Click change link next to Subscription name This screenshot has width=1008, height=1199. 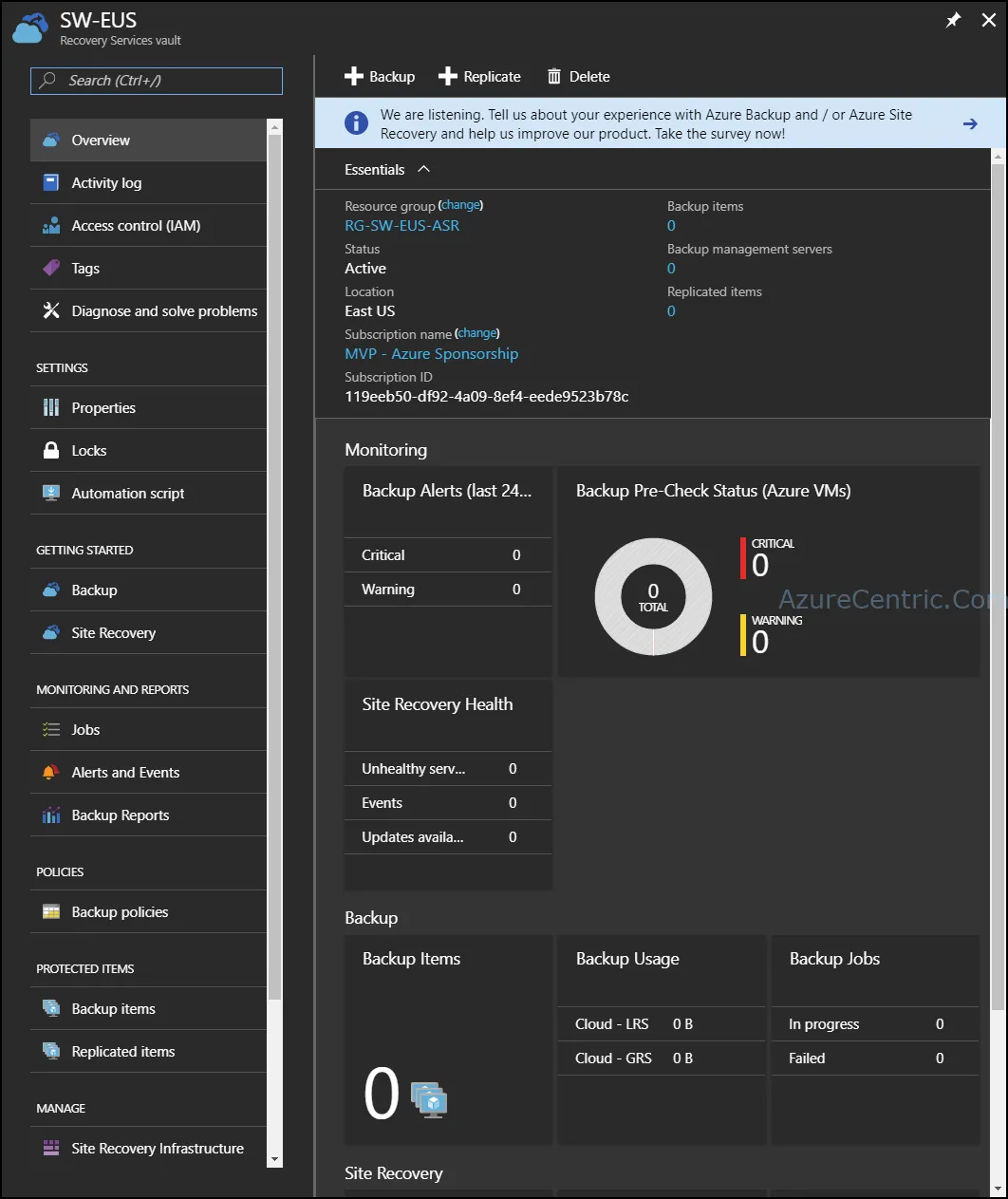(477, 333)
